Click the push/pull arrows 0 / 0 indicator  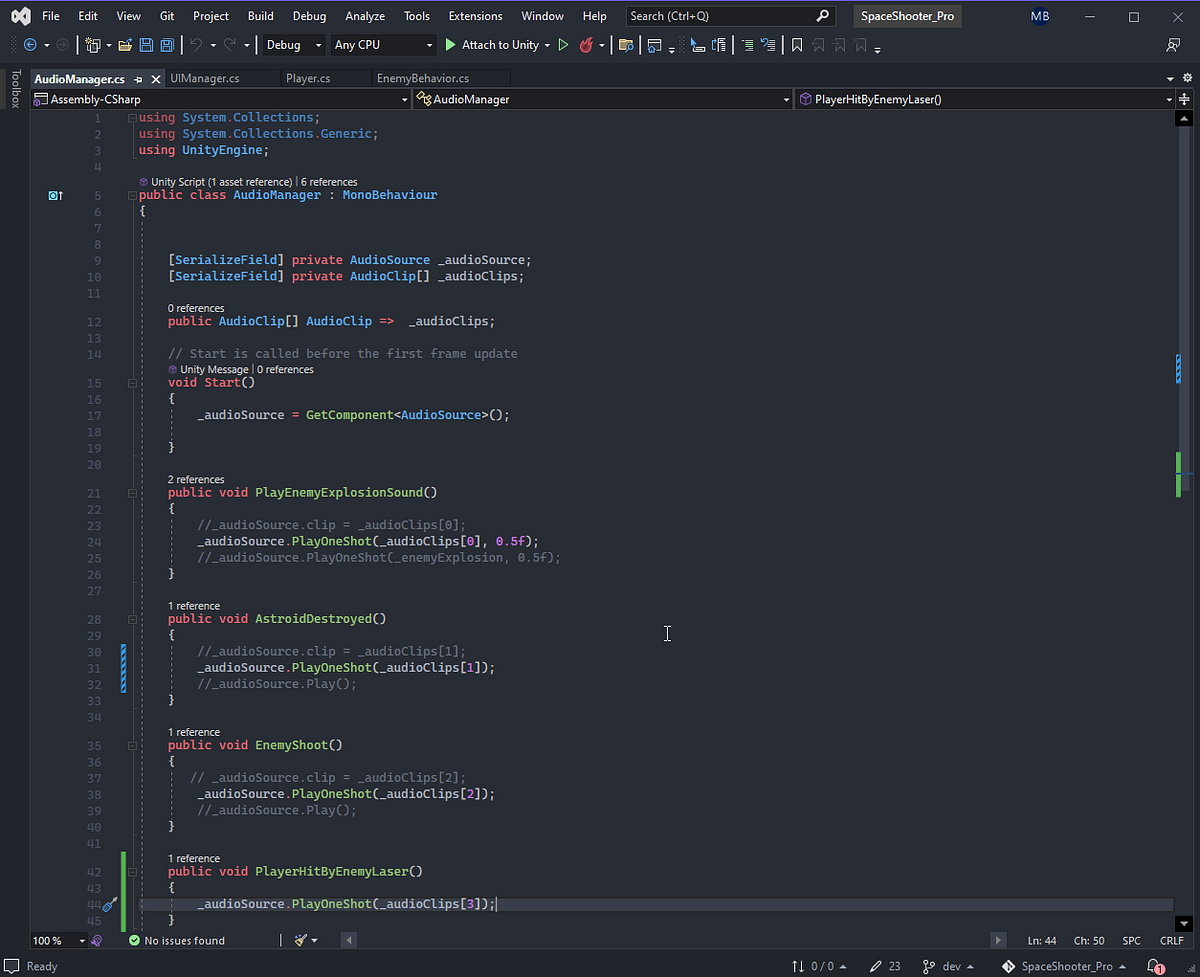[819, 966]
